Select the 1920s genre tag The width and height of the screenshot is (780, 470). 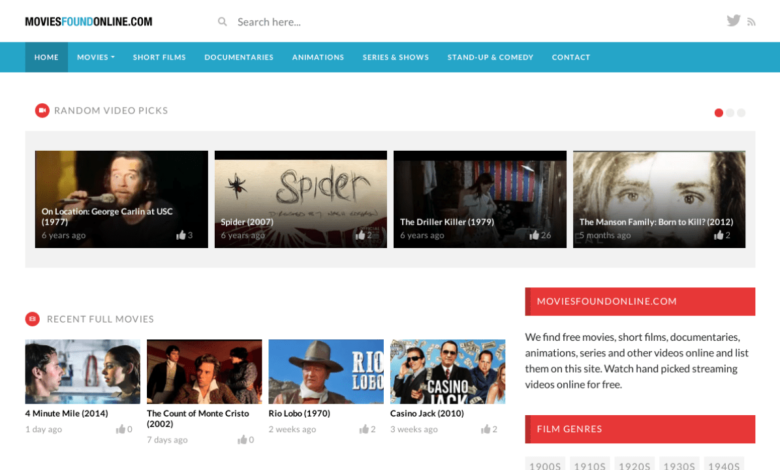point(635,465)
